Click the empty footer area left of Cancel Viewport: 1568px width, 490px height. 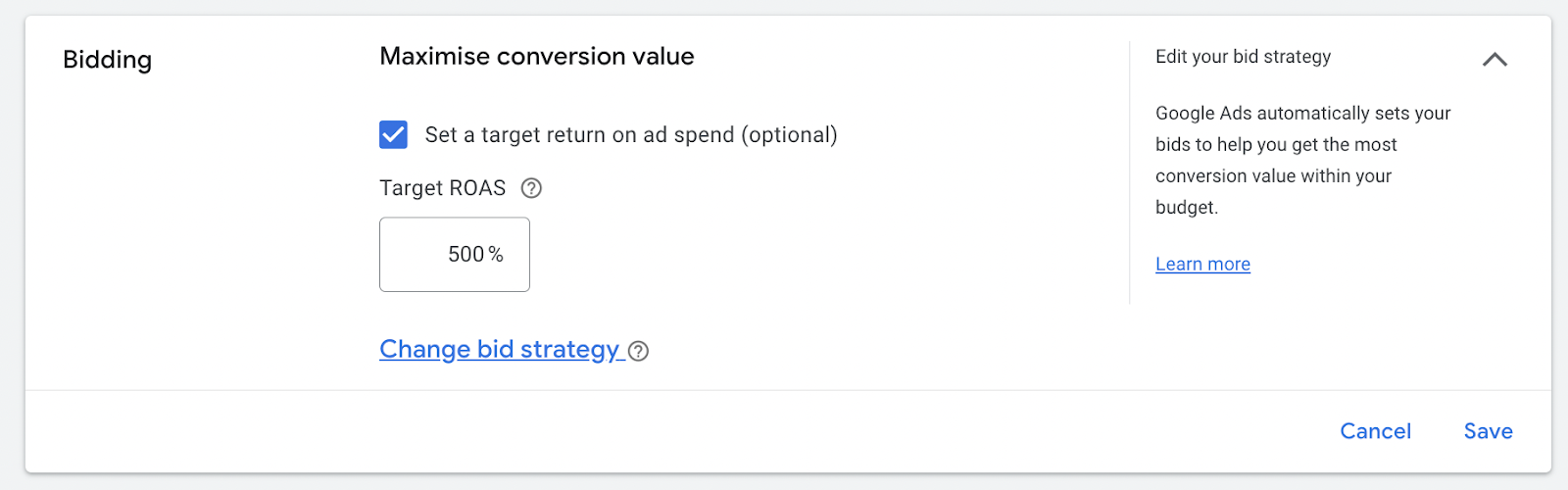(x=686, y=431)
